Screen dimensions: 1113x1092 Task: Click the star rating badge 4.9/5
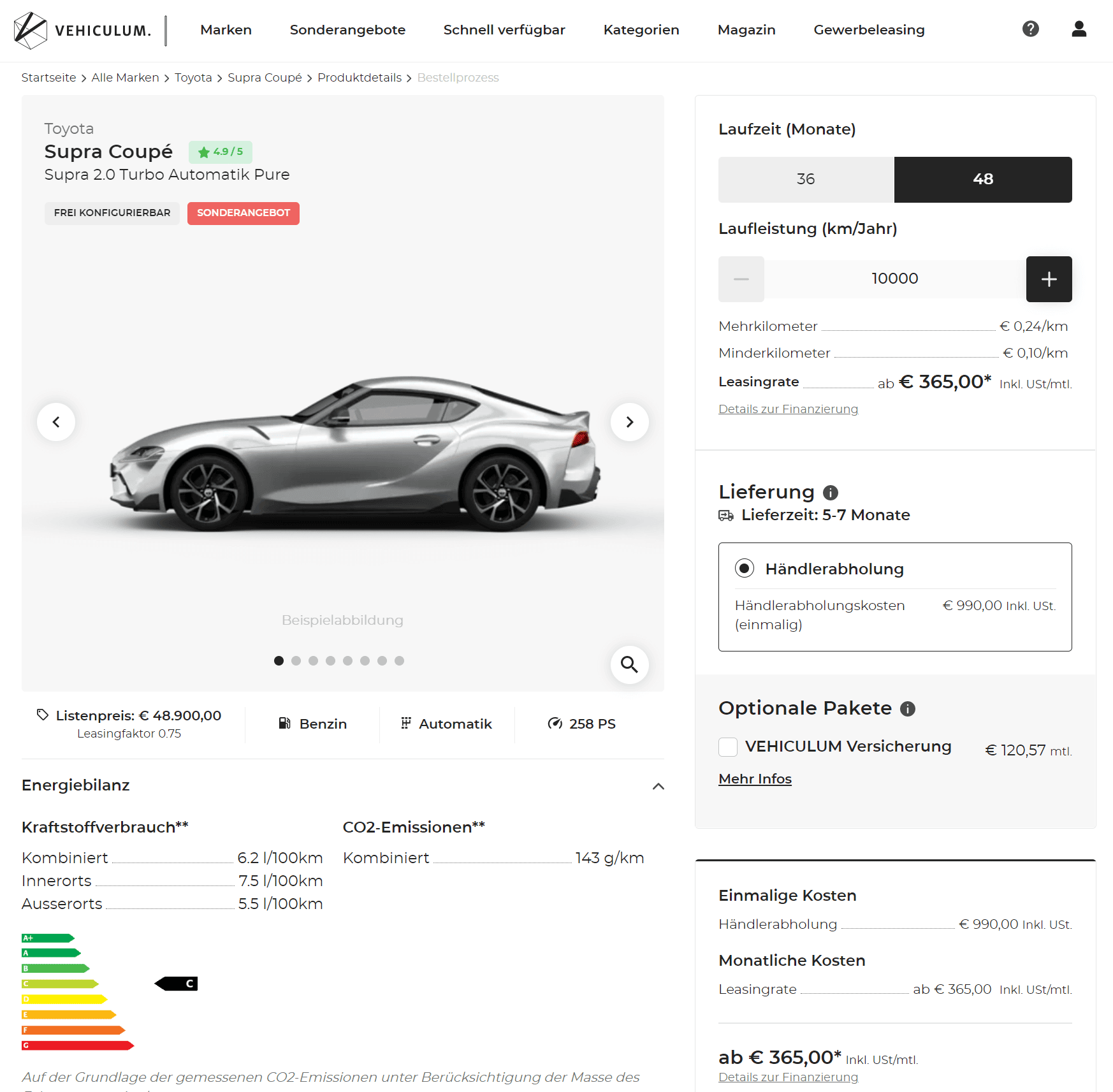click(221, 152)
